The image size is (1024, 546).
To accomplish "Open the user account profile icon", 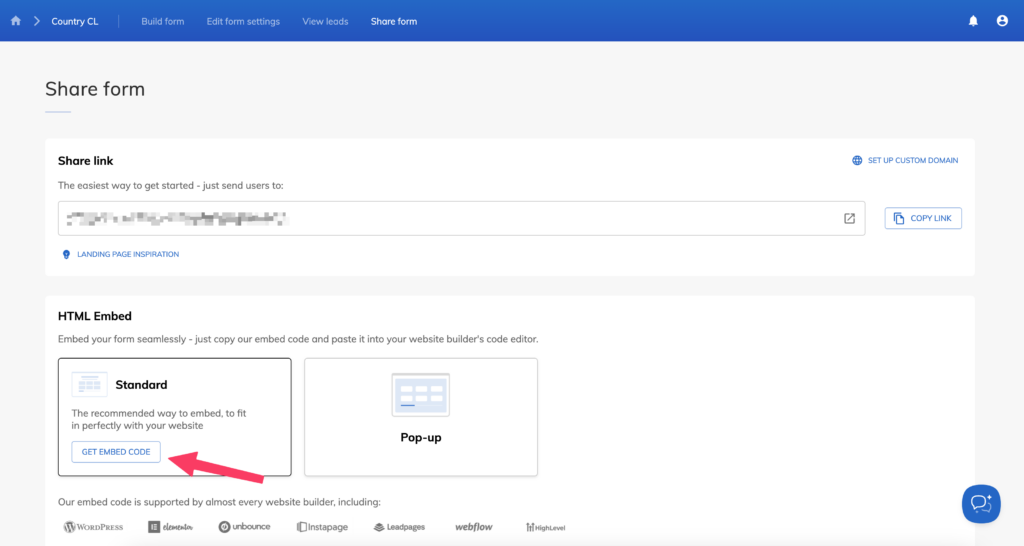I will (x=1002, y=21).
